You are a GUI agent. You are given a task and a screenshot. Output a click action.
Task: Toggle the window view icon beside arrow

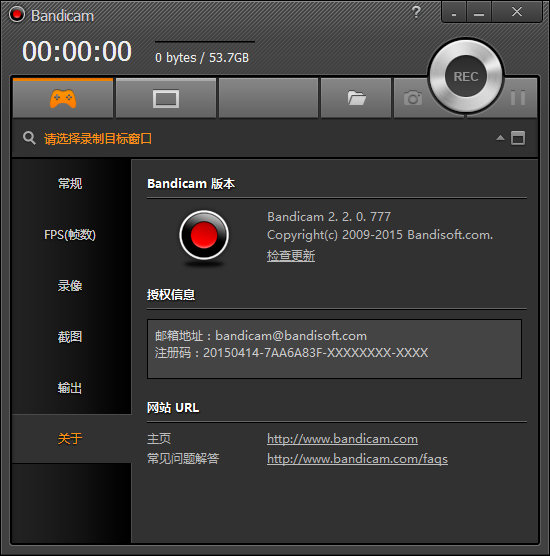click(518, 138)
